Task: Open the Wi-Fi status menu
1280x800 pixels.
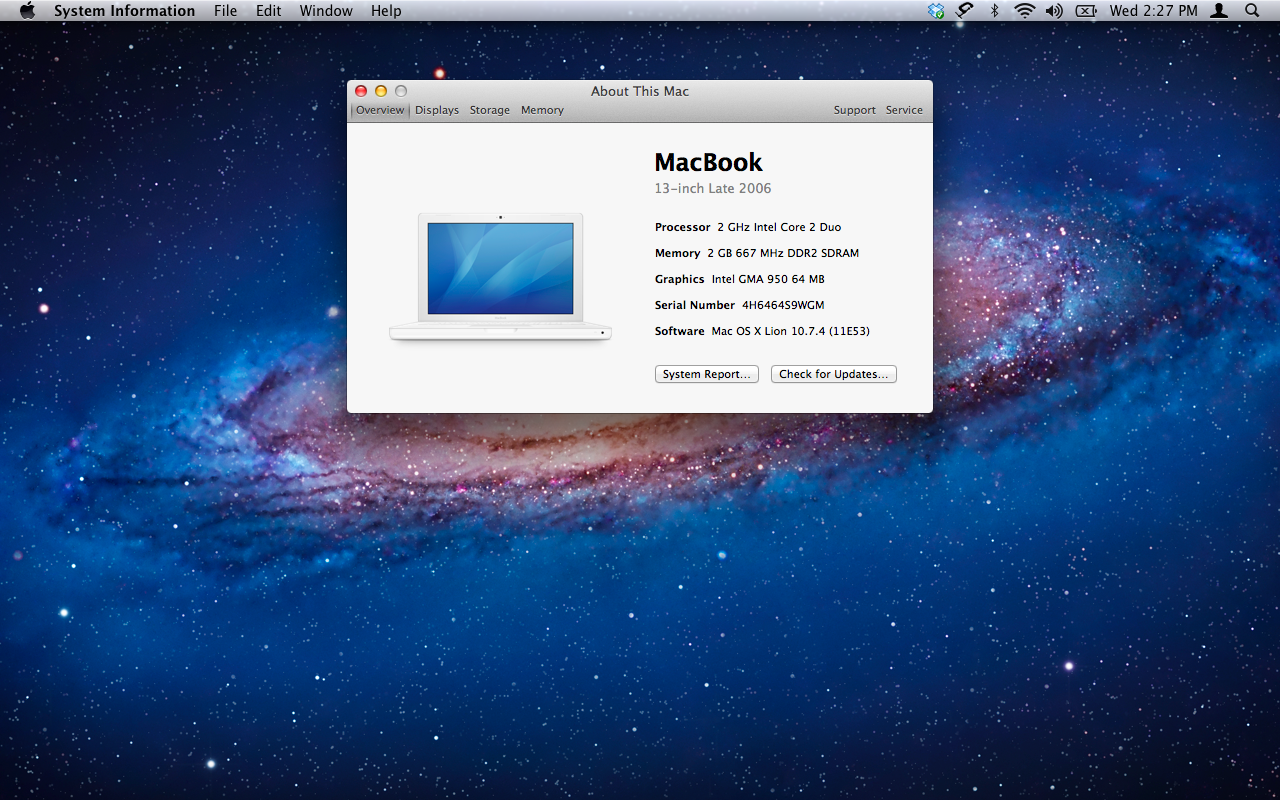Action: [x=1024, y=11]
